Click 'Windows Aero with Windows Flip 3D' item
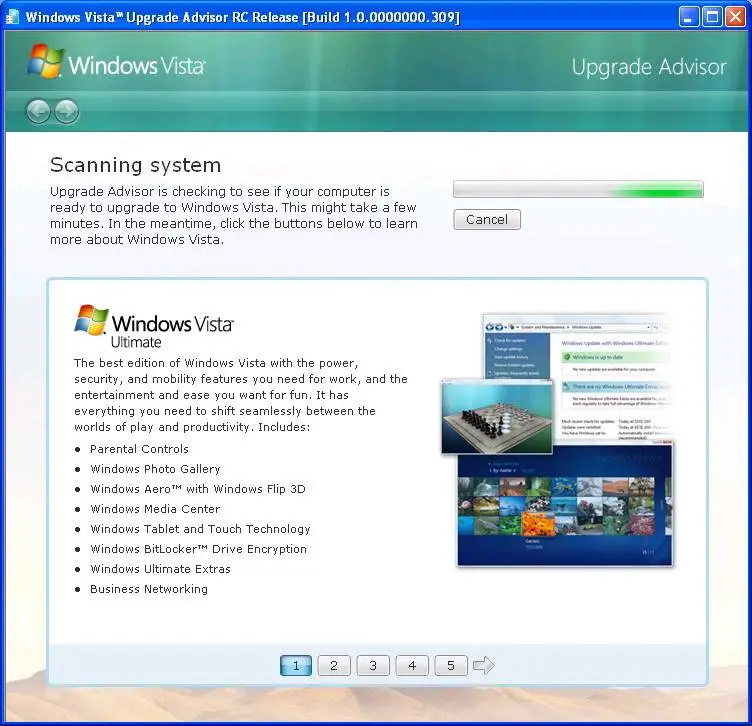The image size is (752, 726). click(x=198, y=489)
